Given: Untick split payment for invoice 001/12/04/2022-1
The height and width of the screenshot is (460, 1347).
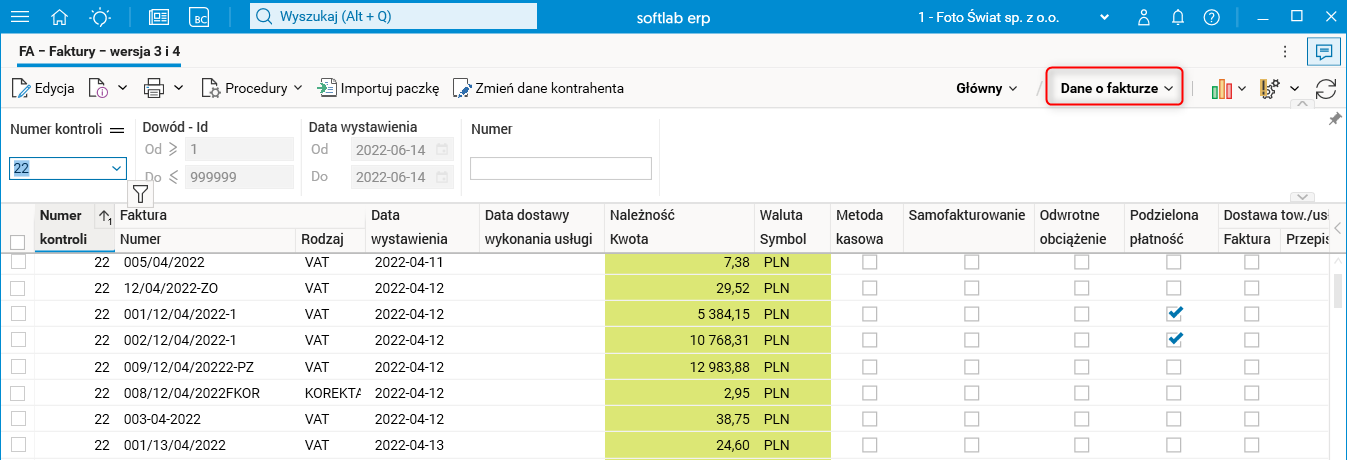Looking at the screenshot, I should pos(1174,313).
